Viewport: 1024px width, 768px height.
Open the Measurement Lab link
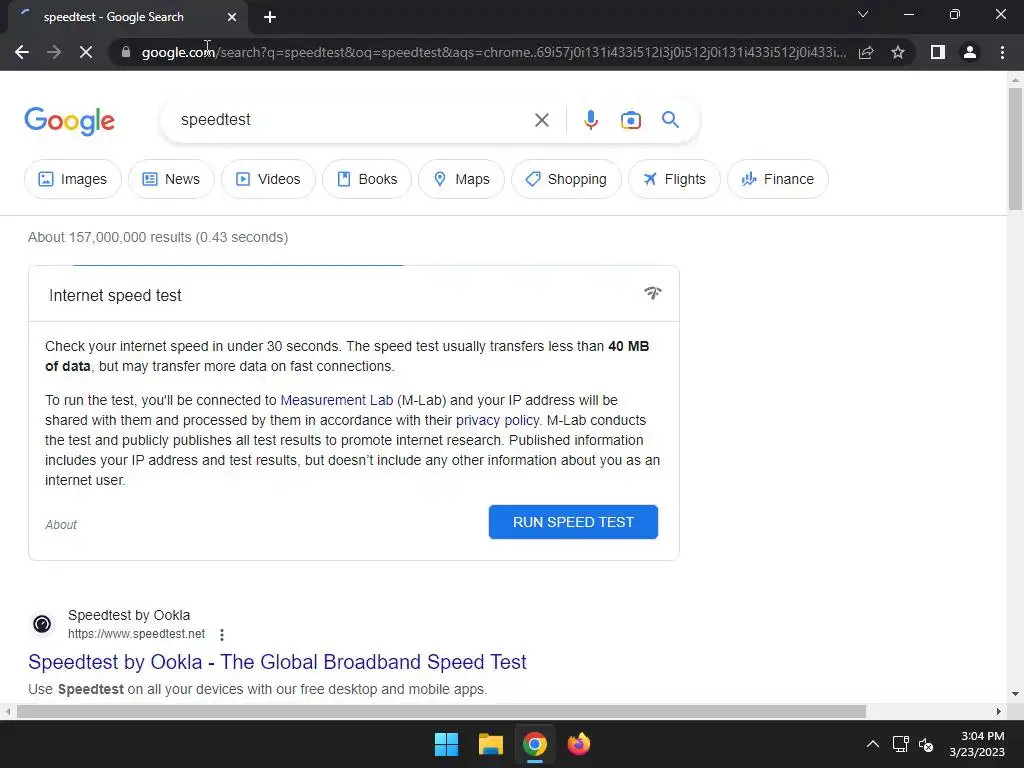[x=337, y=400]
